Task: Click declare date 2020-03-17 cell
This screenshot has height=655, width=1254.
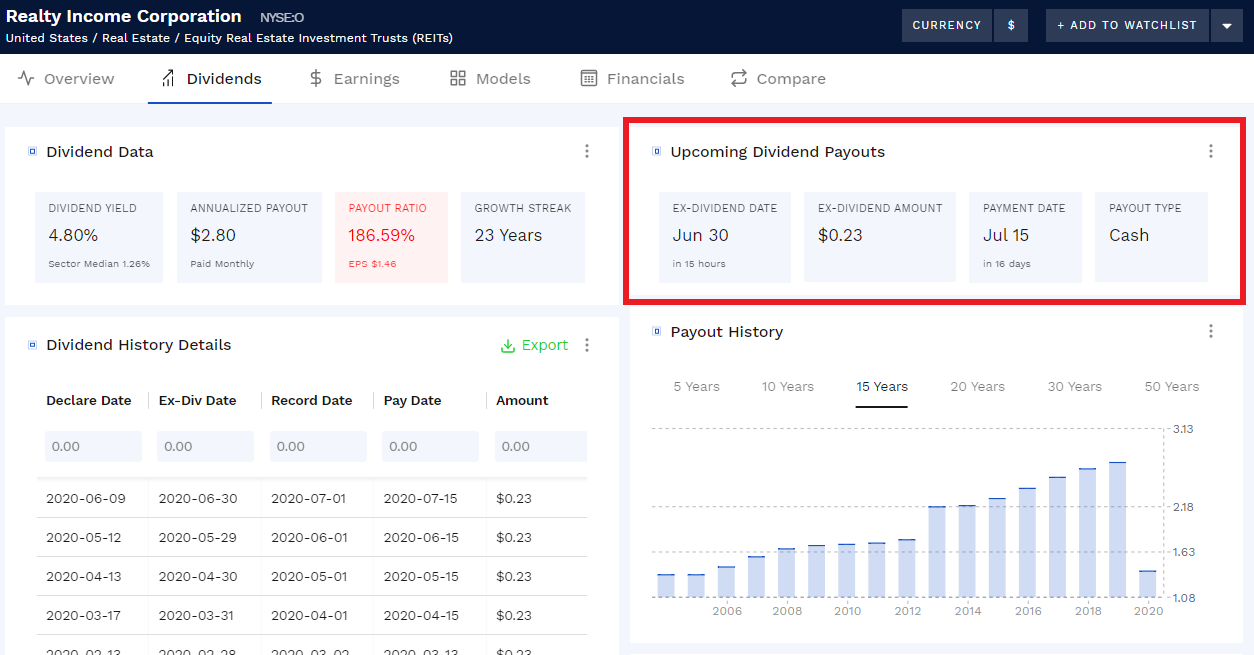Action: [84, 616]
